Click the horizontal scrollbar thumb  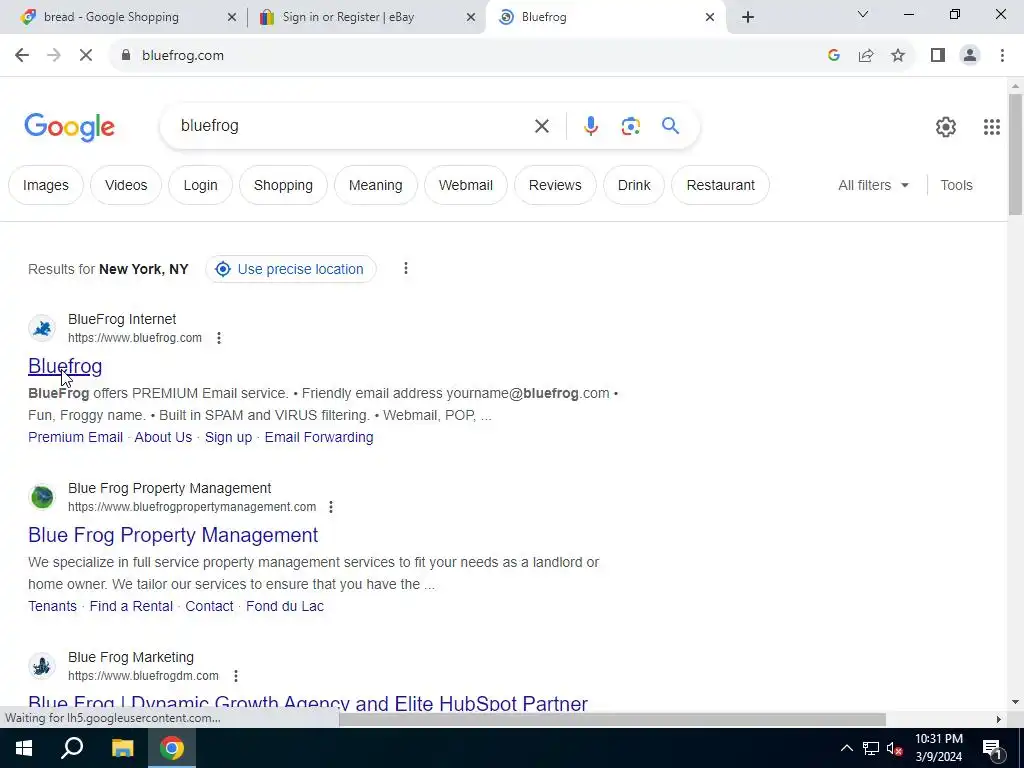pyautogui.click(x=612, y=720)
